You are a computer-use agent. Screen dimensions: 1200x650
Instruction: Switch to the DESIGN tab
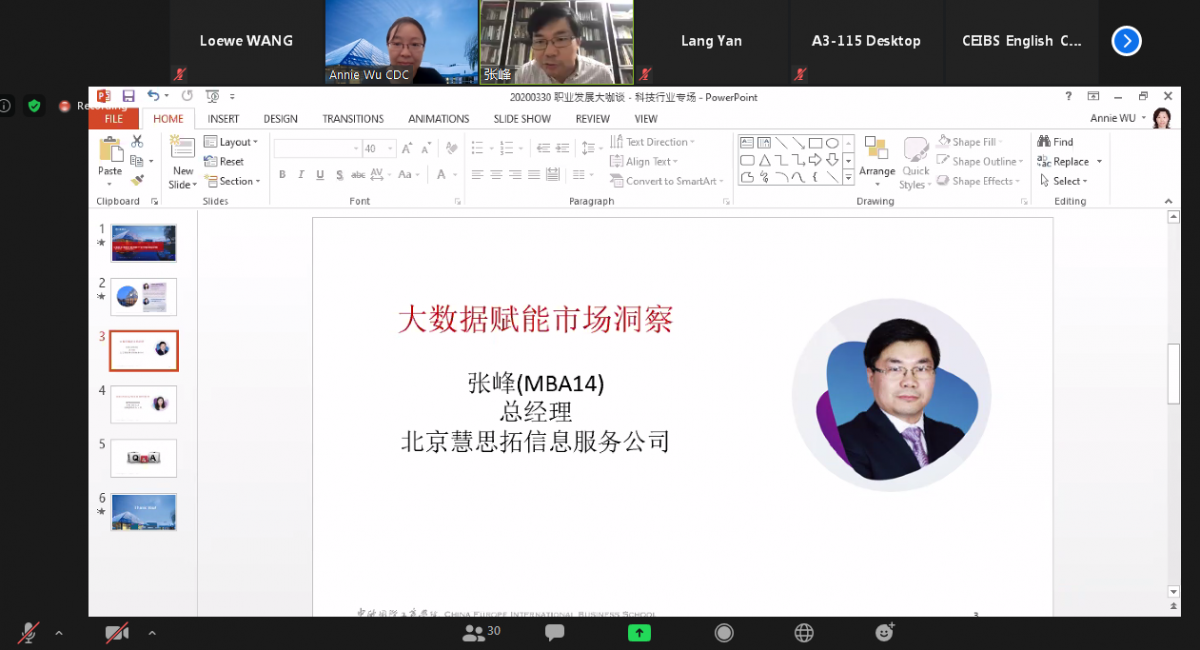[280, 118]
